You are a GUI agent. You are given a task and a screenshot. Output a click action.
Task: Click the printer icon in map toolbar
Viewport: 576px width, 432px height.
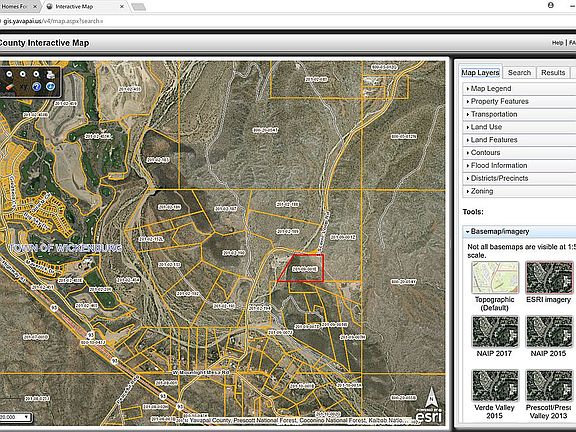(x=51, y=75)
